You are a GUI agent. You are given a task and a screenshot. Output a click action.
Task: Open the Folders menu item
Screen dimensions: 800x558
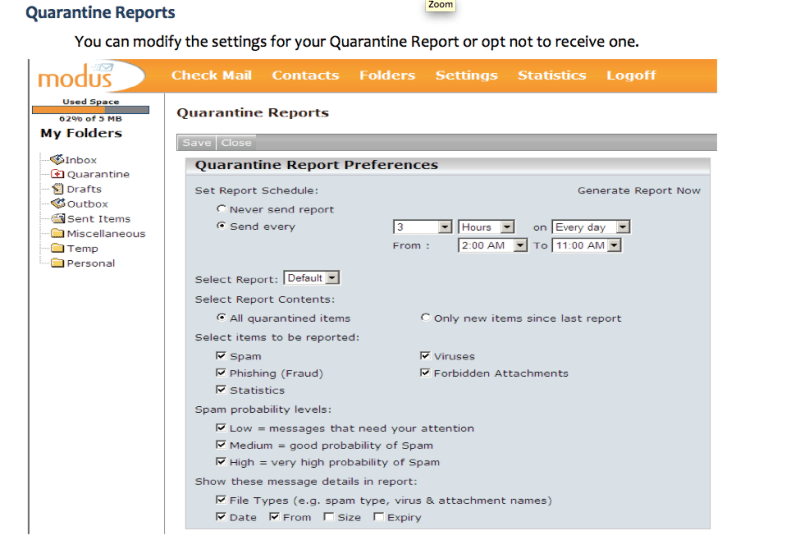[x=387, y=75]
